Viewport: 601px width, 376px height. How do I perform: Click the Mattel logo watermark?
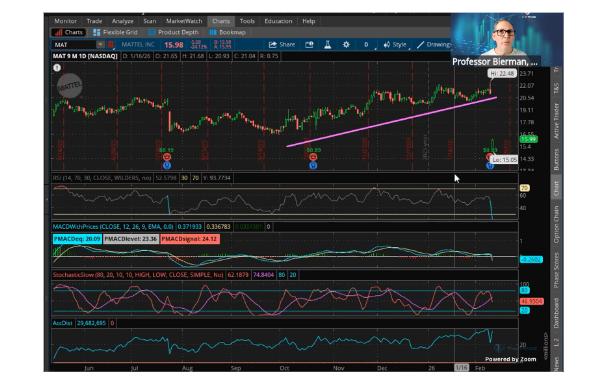click(69, 86)
